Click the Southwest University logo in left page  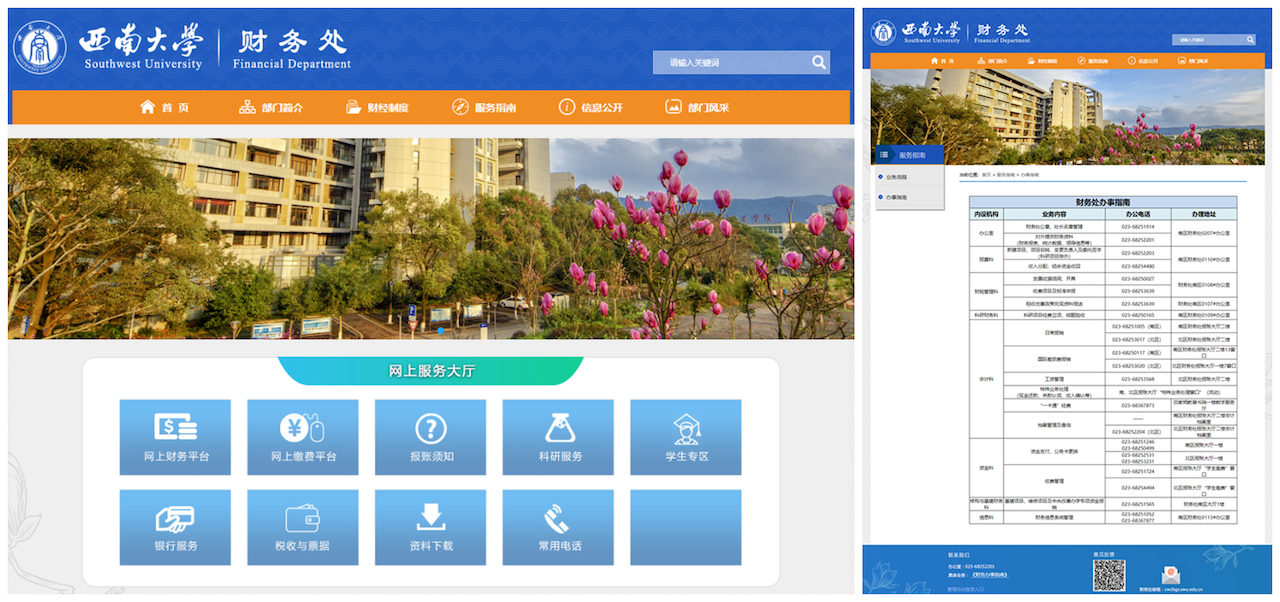[x=40, y=48]
